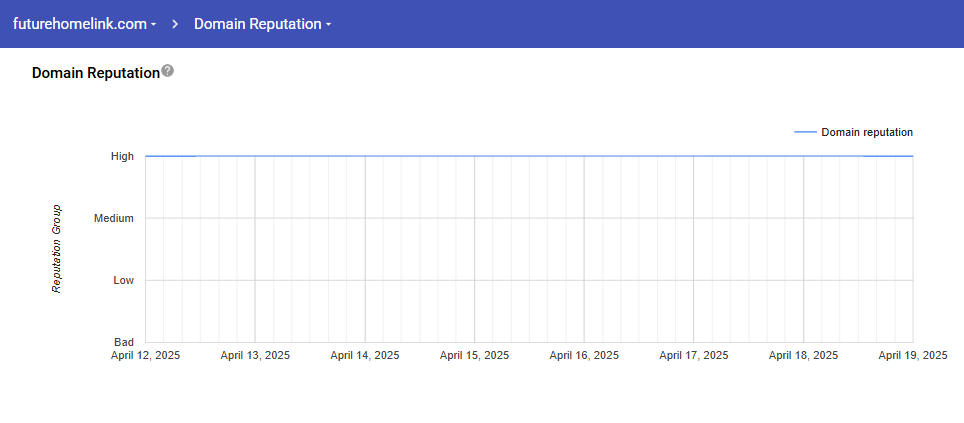964x423 pixels.
Task: Click the April 12, 2025 axis label
Action: (x=145, y=355)
